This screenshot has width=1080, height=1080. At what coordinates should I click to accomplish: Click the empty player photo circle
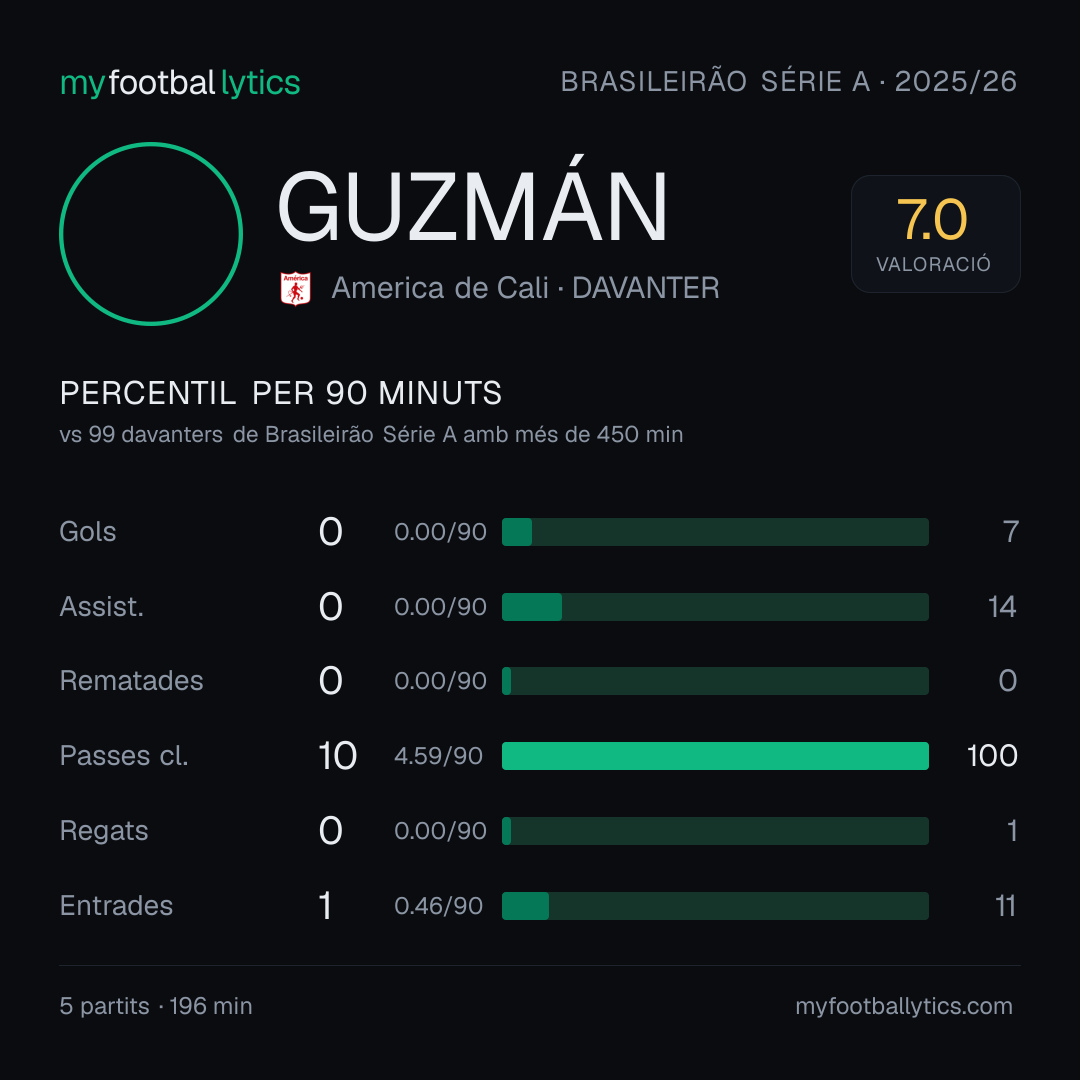[151, 234]
